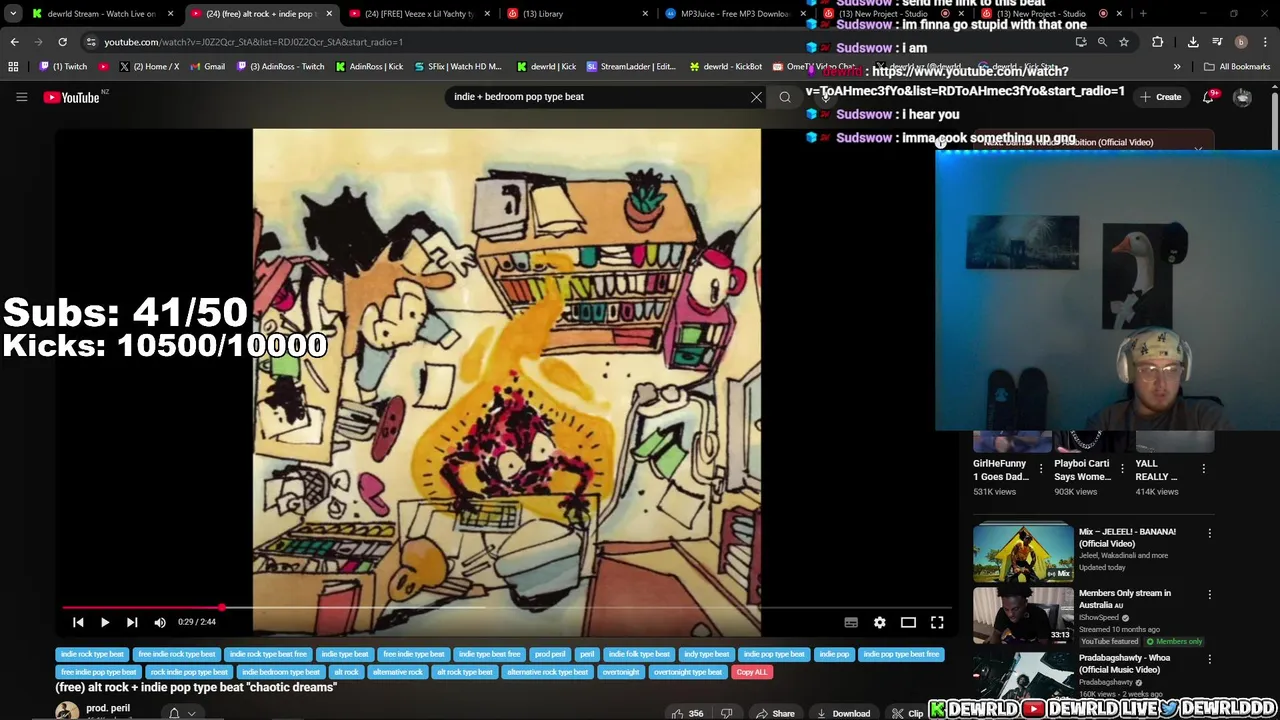The image size is (1280, 720).
Task: Open Chrome extensions puzzle icon
Action: (x=1157, y=42)
